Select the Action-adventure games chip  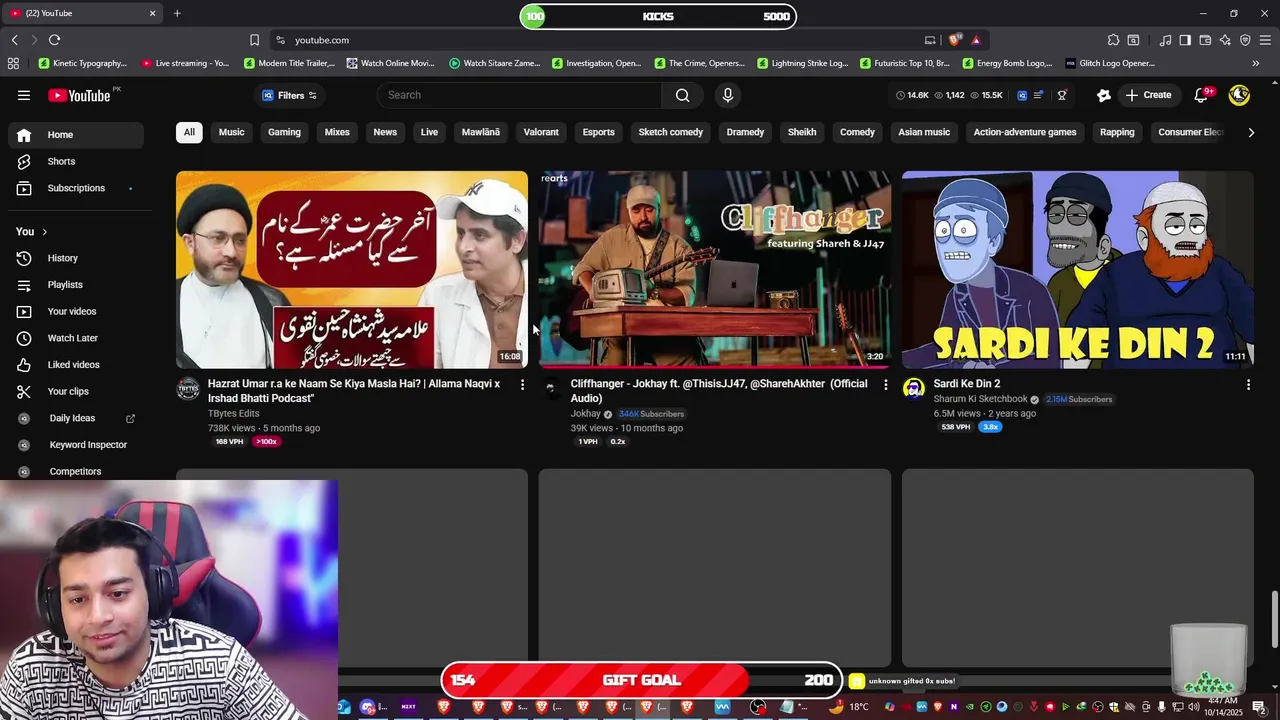[1025, 132]
